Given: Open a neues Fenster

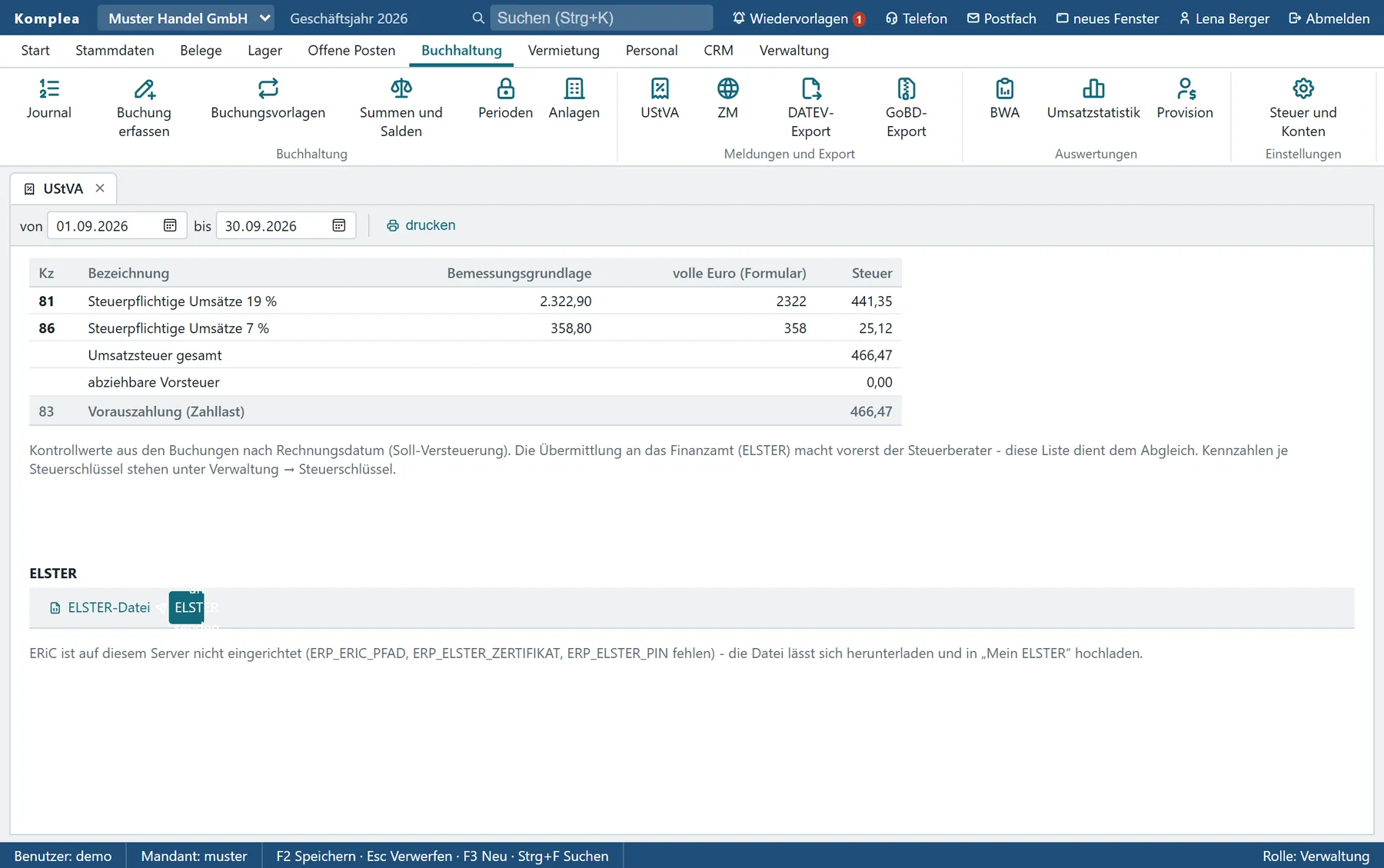Looking at the screenshot, I should coord(1107,18).
